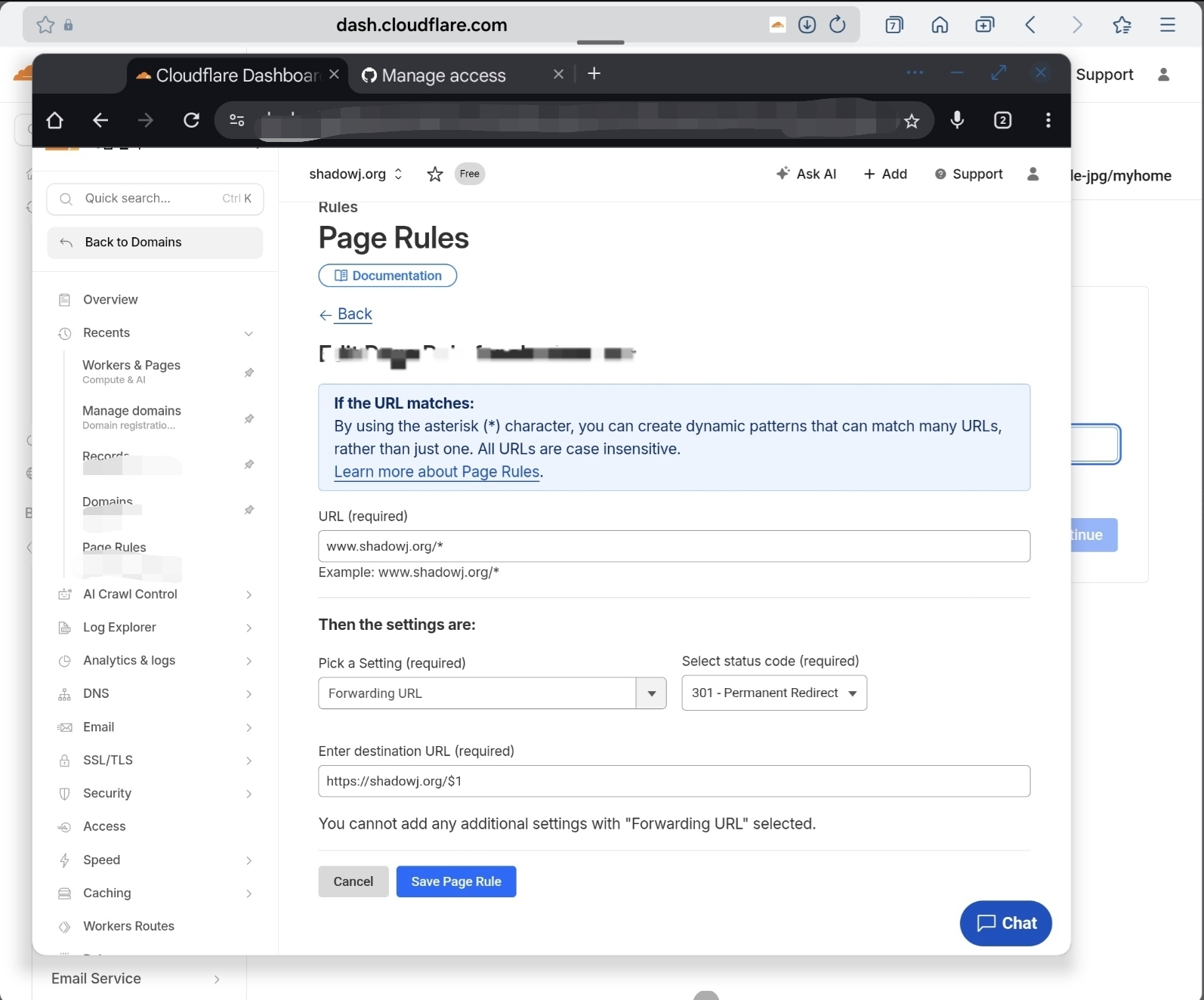Switch to the Manage access tab
The image size is (1204, 1000).
click(444, 75)
